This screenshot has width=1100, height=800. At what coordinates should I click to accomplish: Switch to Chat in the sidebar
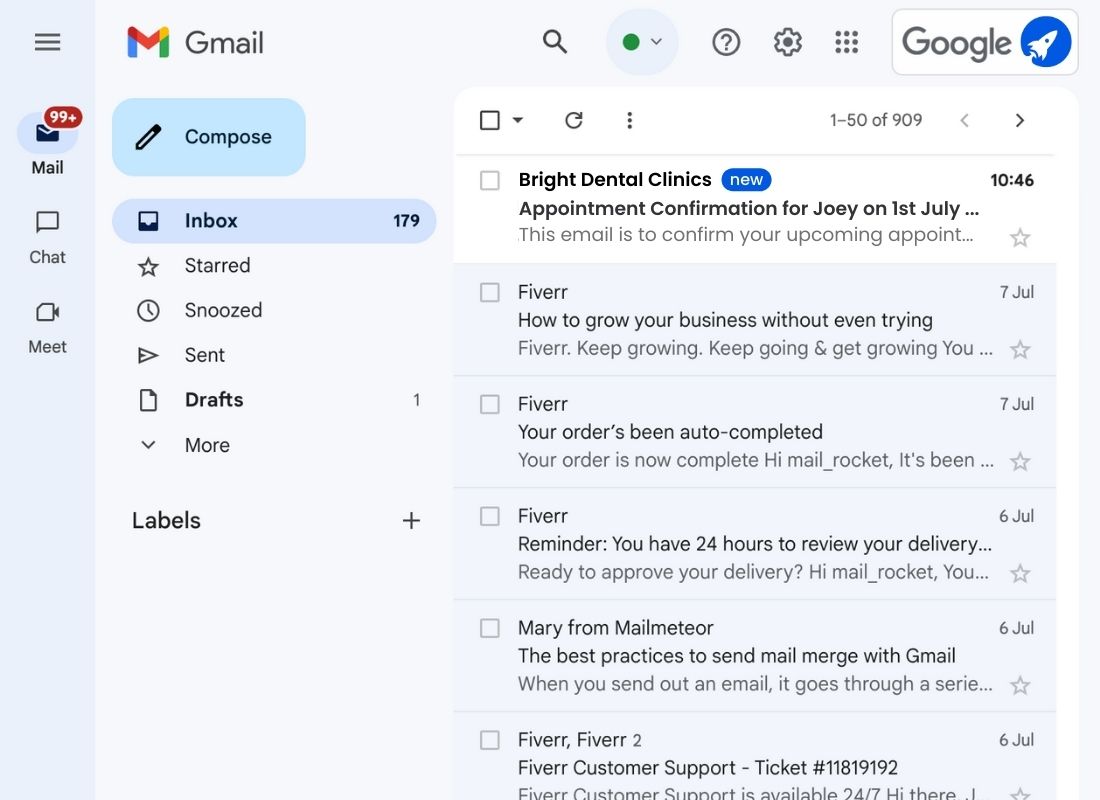(46, 236)
